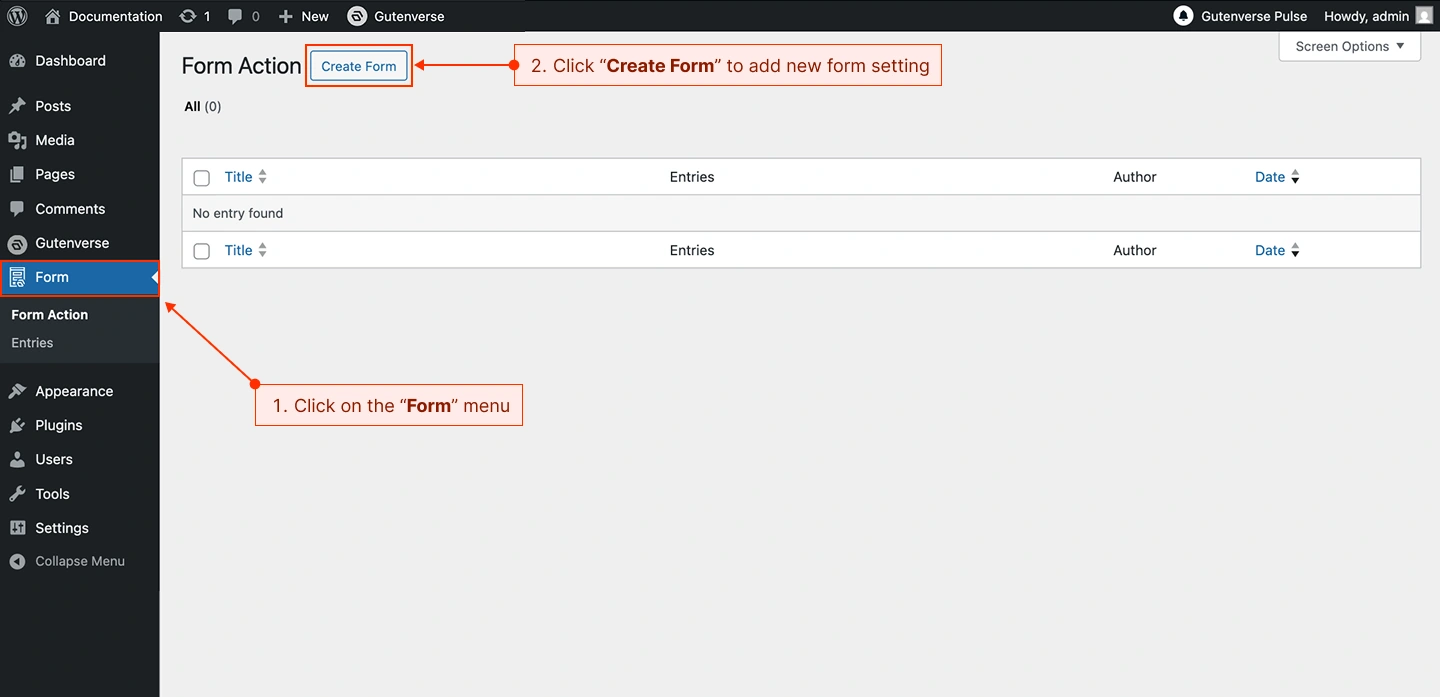Expand the Screen Options dropdown

tap(1349, 46)
